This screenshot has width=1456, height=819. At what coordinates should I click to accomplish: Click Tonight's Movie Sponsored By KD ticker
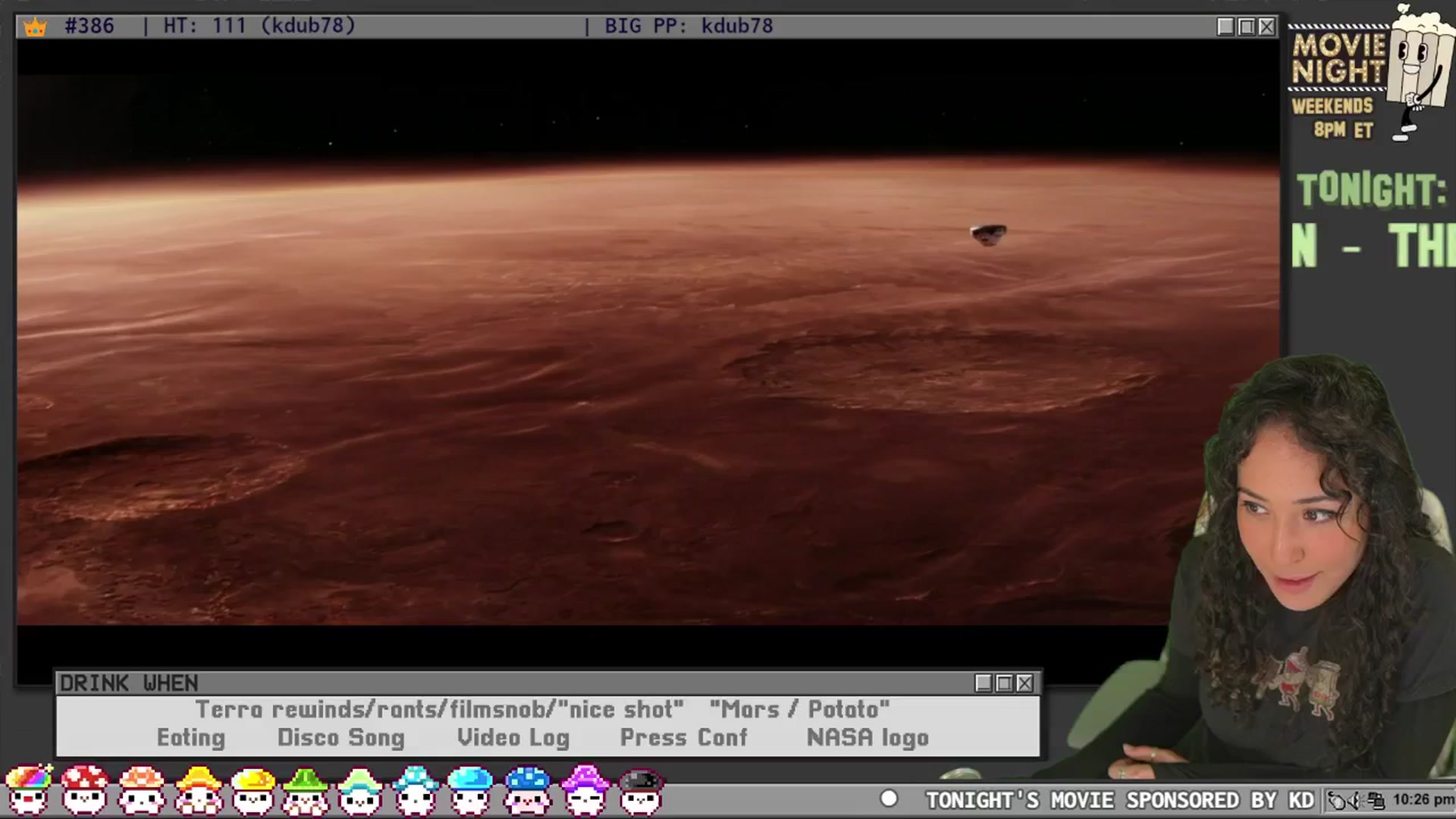click(1119, 800)
